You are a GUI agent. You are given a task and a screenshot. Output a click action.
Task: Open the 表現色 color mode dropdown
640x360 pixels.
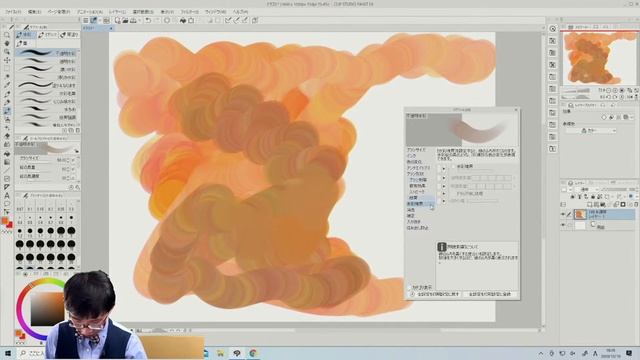point(591,131)
